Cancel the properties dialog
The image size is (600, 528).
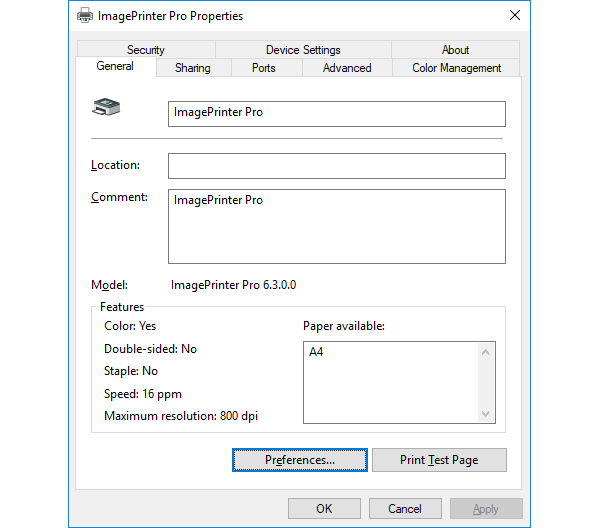click(405, 508)
